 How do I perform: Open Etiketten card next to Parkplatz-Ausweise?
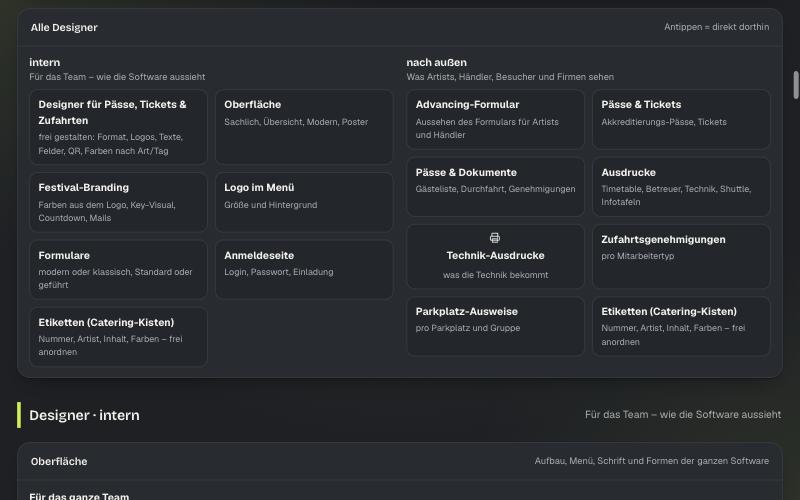[681, 326]
